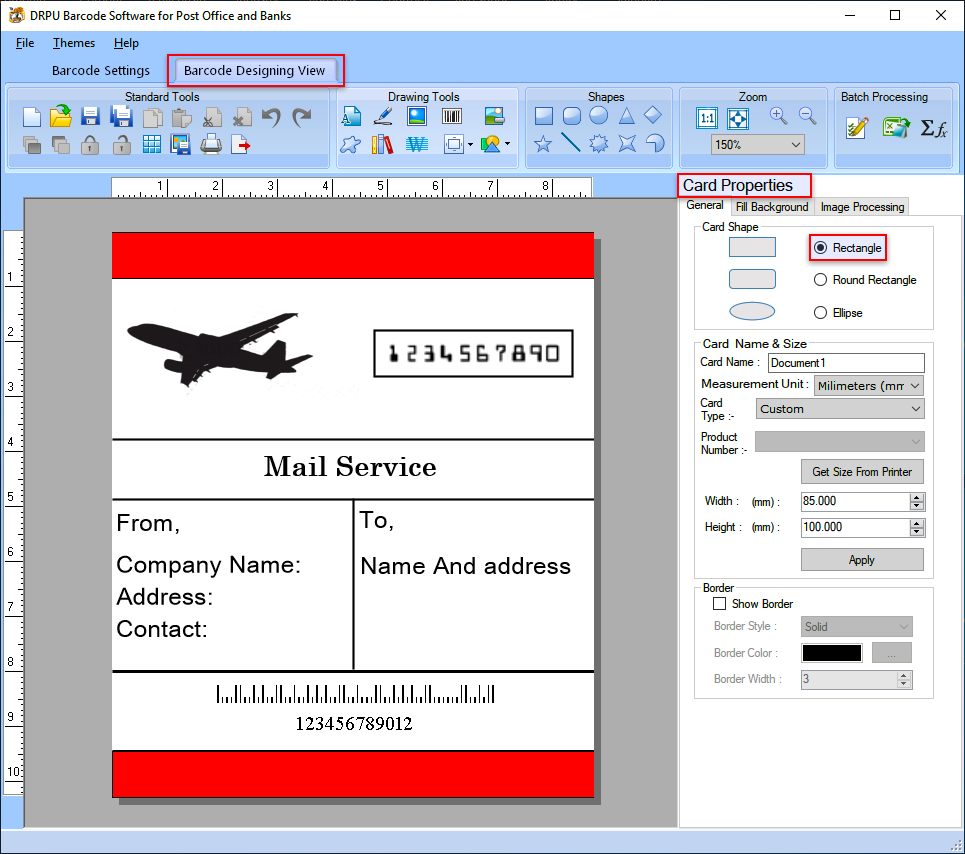Open file with the yellow folder icon
Image resolution: width=965 pixels, height=854 pixels.
60,116
